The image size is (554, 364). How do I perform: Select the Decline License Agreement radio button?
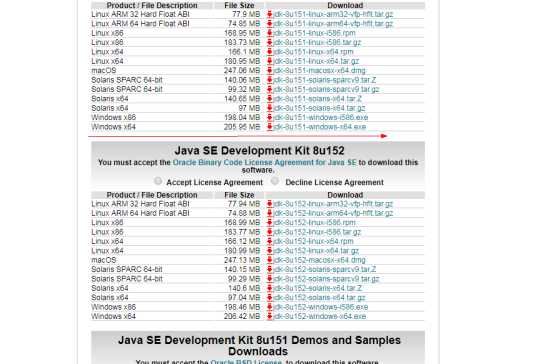click(275, 181)
